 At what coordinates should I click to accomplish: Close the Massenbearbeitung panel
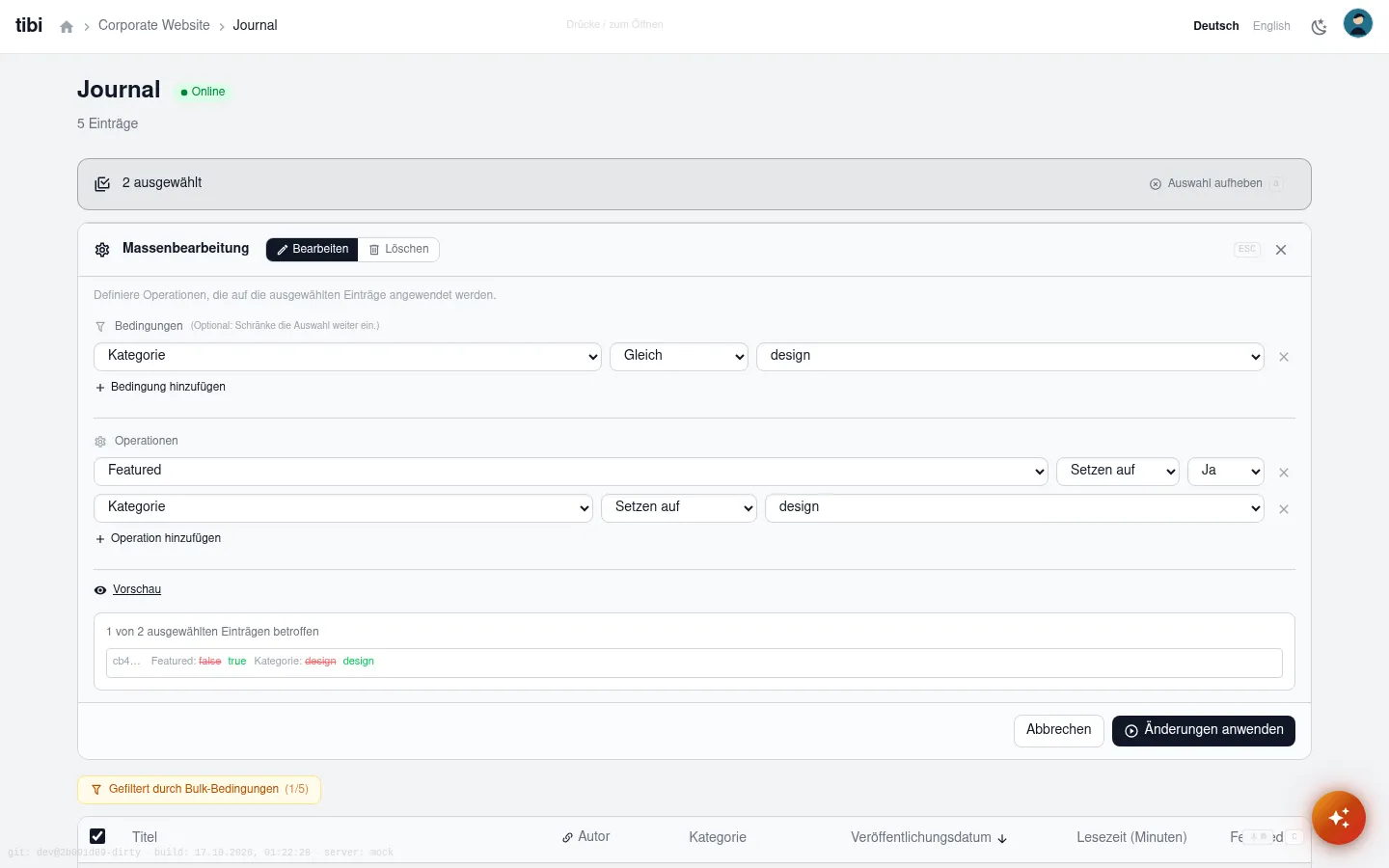1281,250
